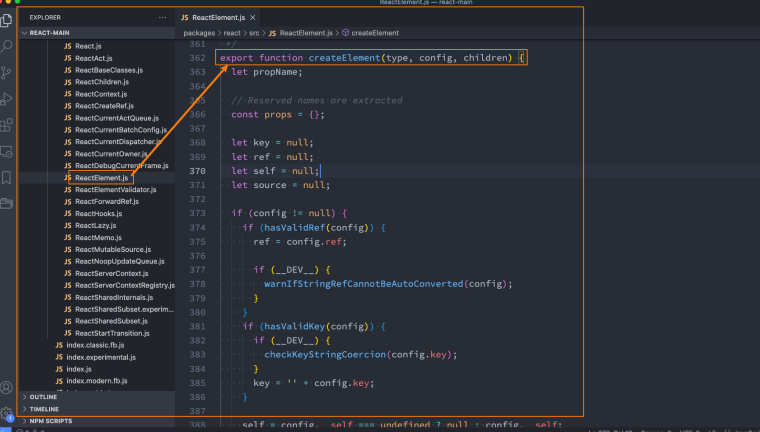This screenshot has height=432, width=760.
Task: Open ReactSharedInternals.js file
Action: tap(114, 298)
